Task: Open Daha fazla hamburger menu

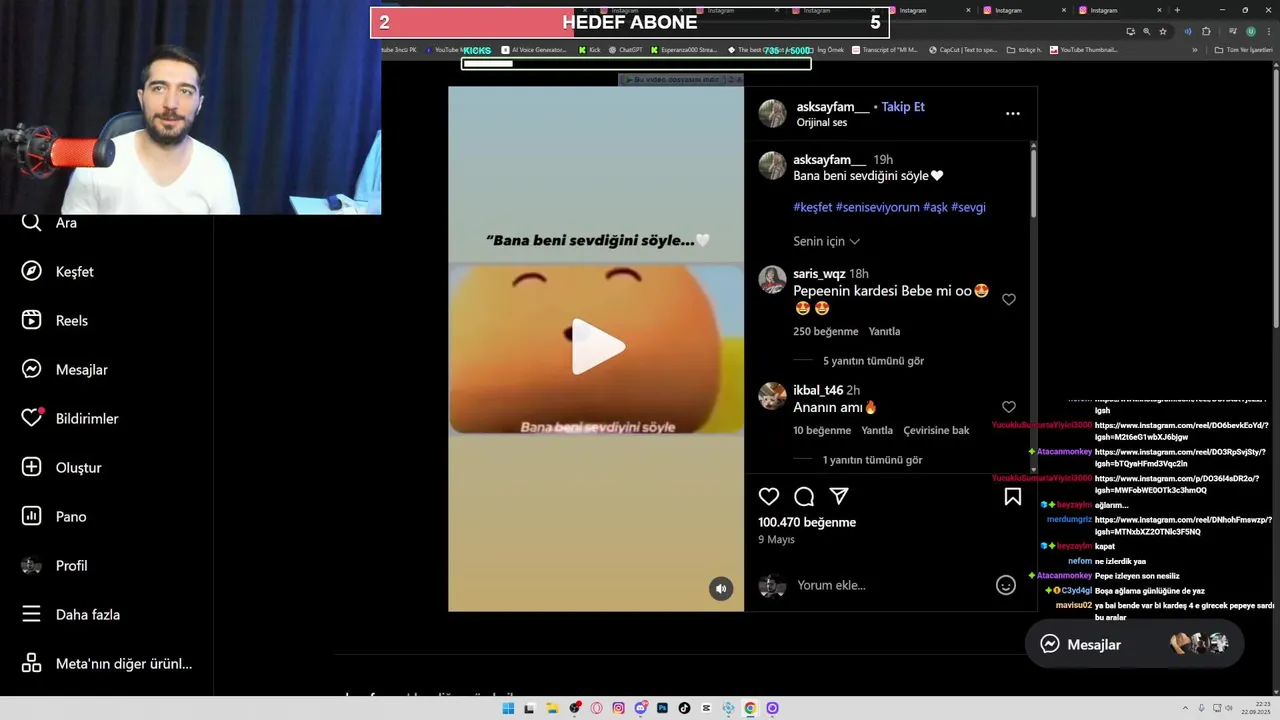Action: [32, 614]
